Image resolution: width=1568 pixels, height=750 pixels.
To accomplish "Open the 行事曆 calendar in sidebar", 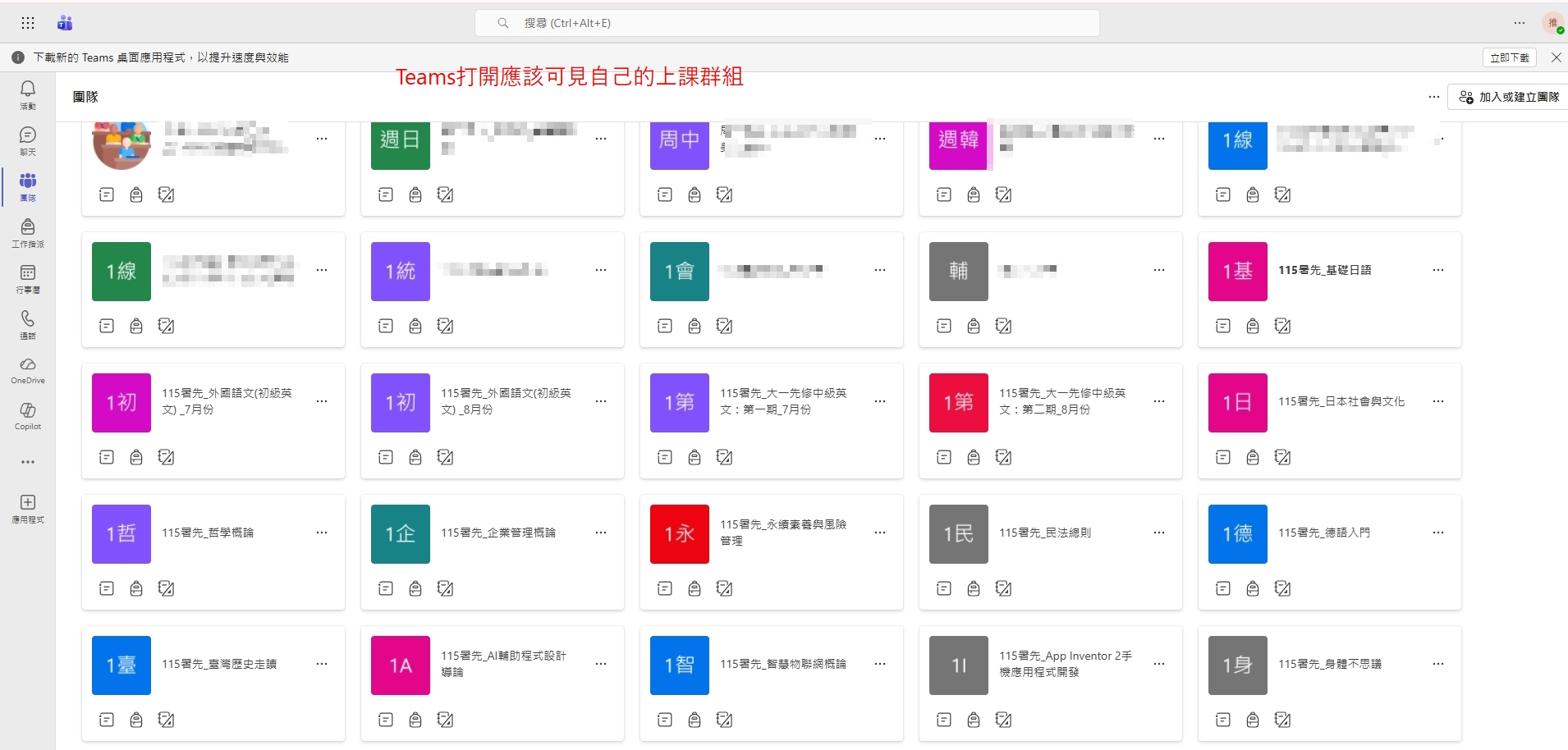I will coord(28,279).
